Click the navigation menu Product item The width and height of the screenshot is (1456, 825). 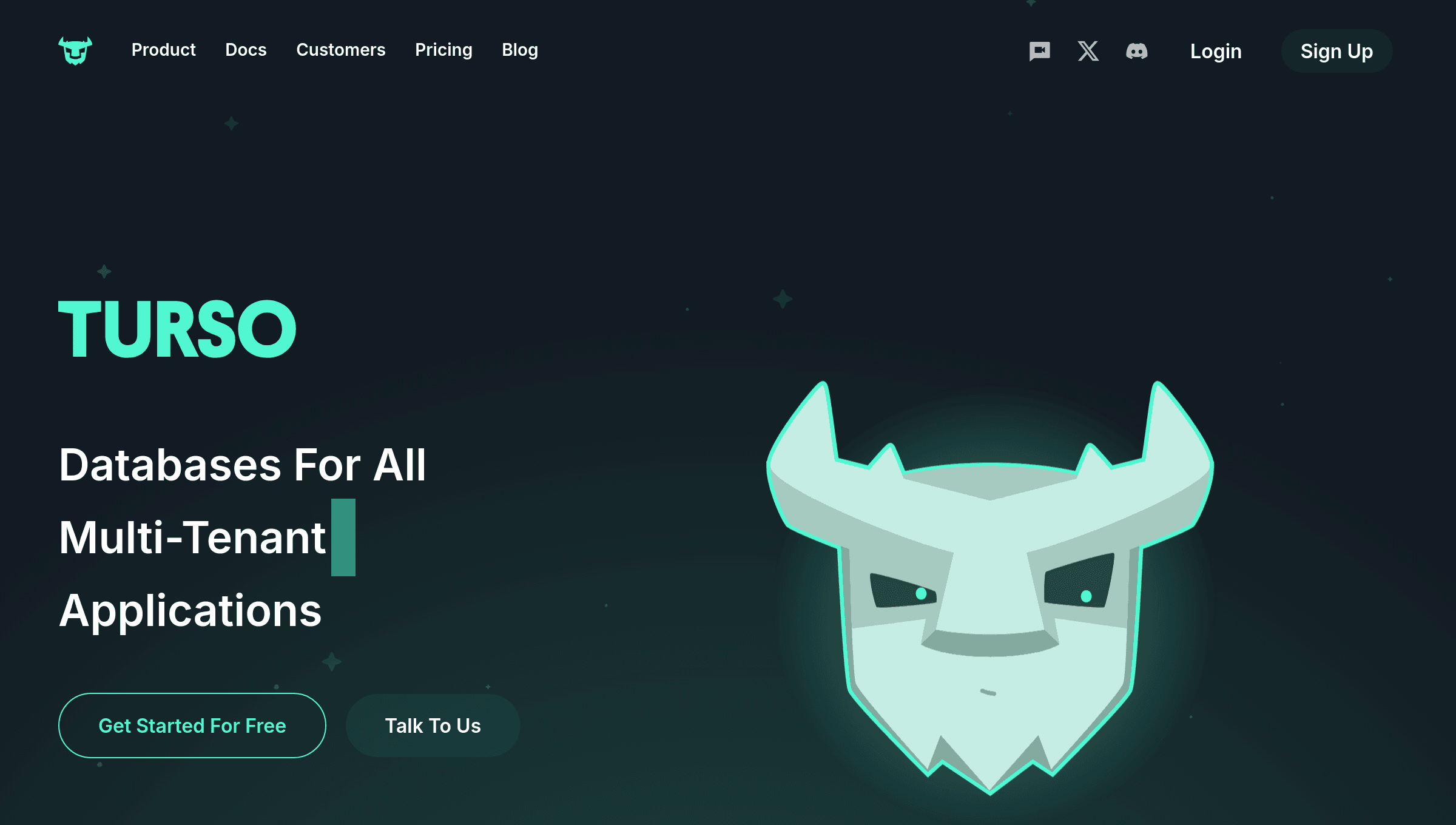click(163, 50)
